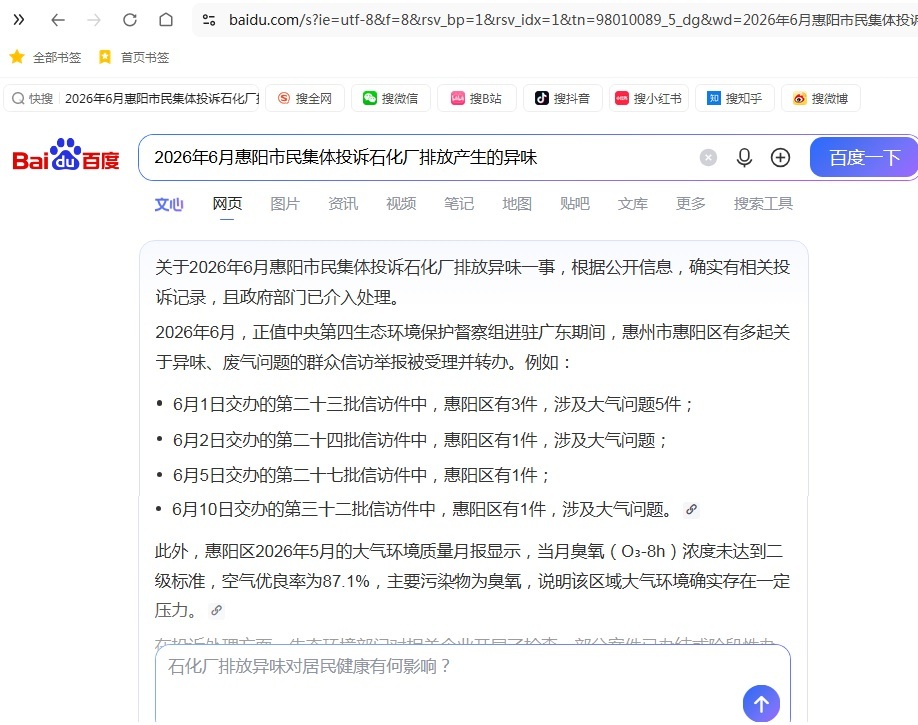
Task: Switch to 图片 images tab
Action: [x=285, y=204]
